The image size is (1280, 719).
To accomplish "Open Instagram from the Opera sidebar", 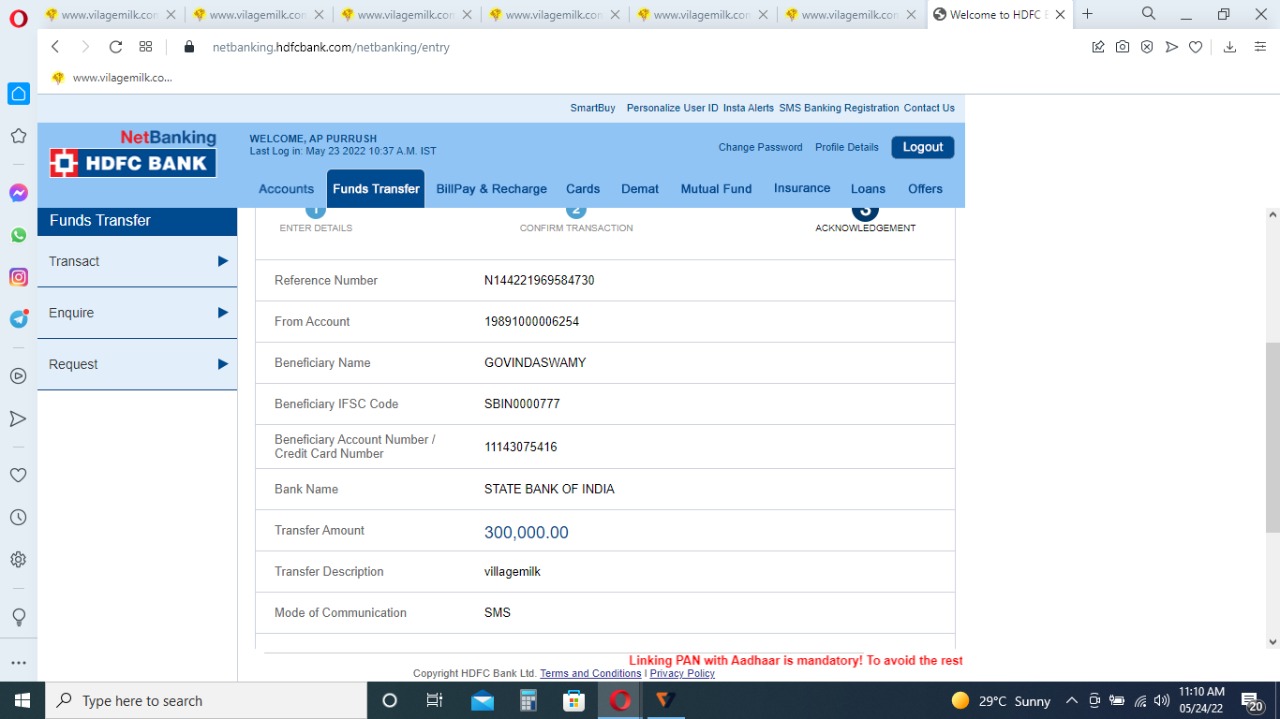I will [18, 277].
